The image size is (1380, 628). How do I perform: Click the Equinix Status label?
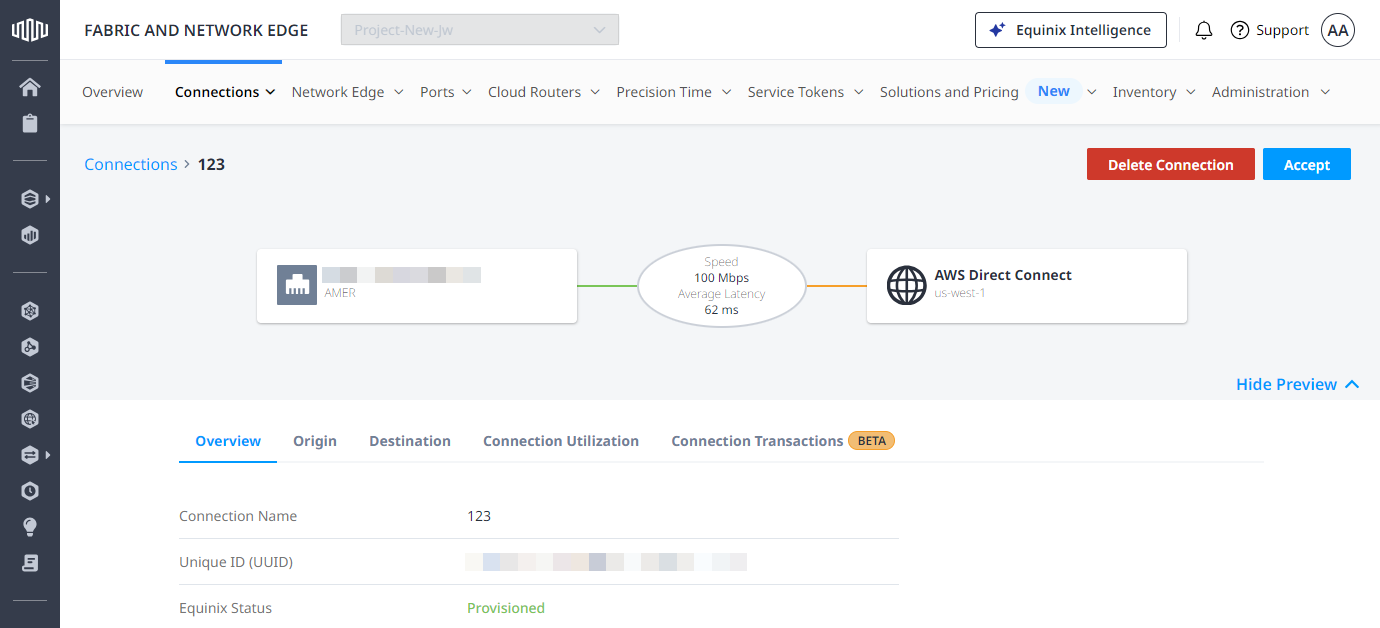click(225, 608)
